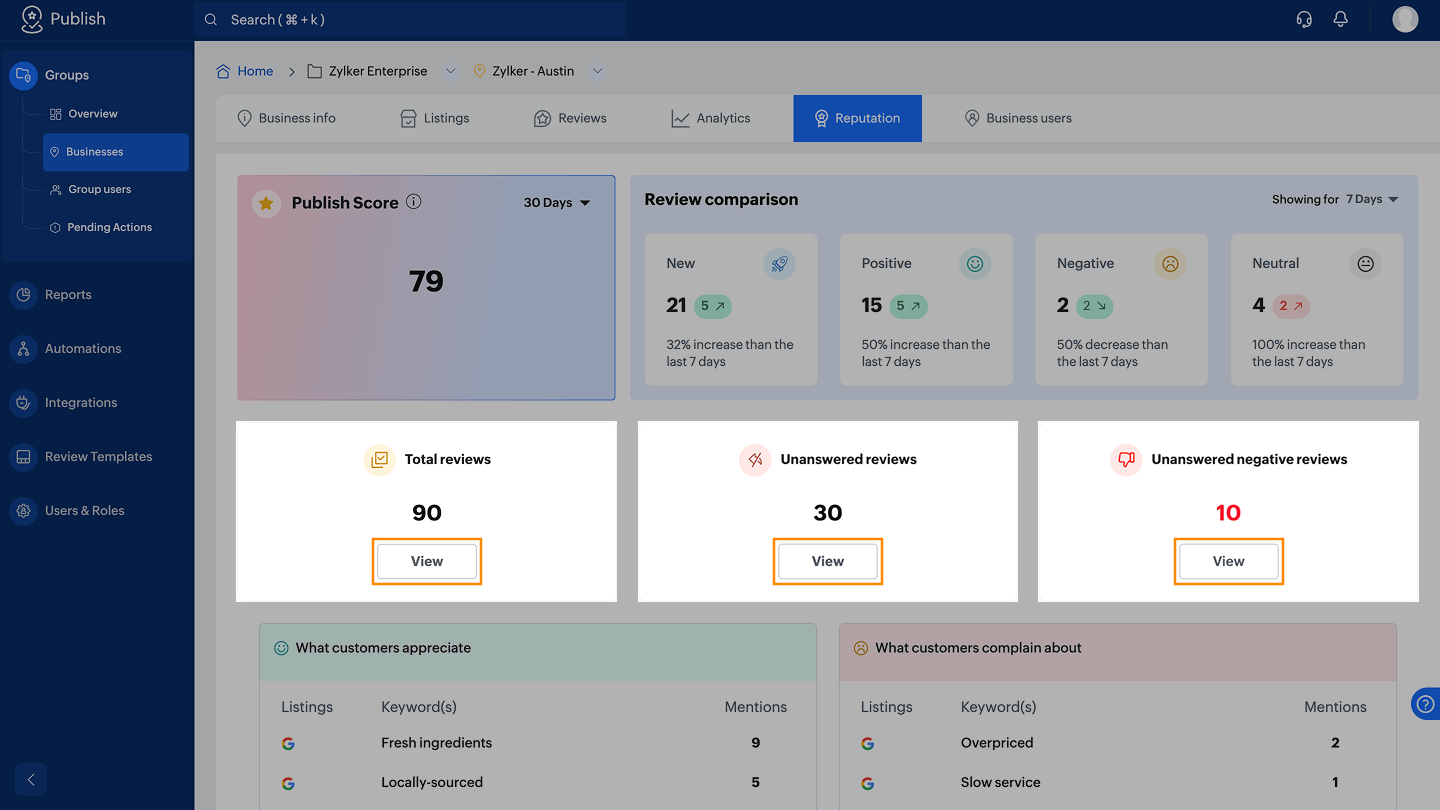Click the headset support icon

click(1304, 20)
